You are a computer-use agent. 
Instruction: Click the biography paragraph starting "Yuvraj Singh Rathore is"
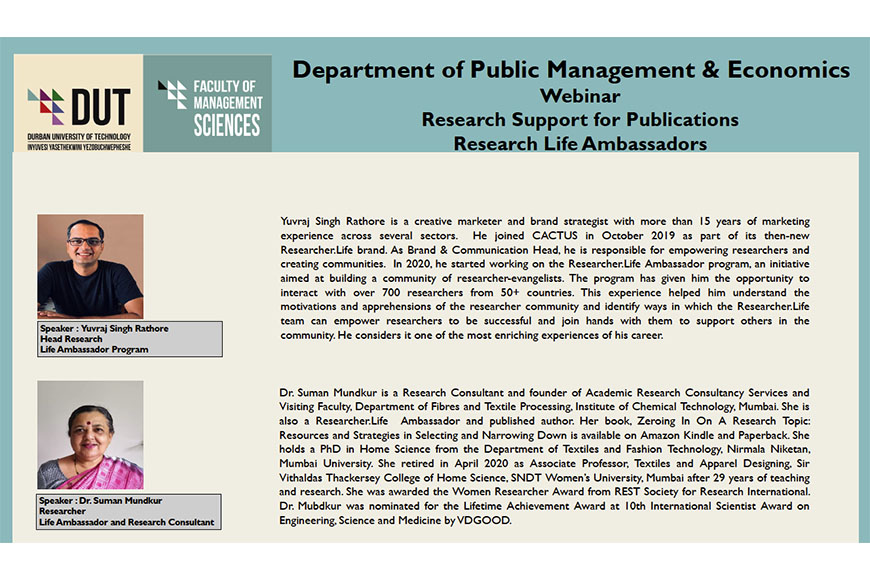[x=545, y=278]
